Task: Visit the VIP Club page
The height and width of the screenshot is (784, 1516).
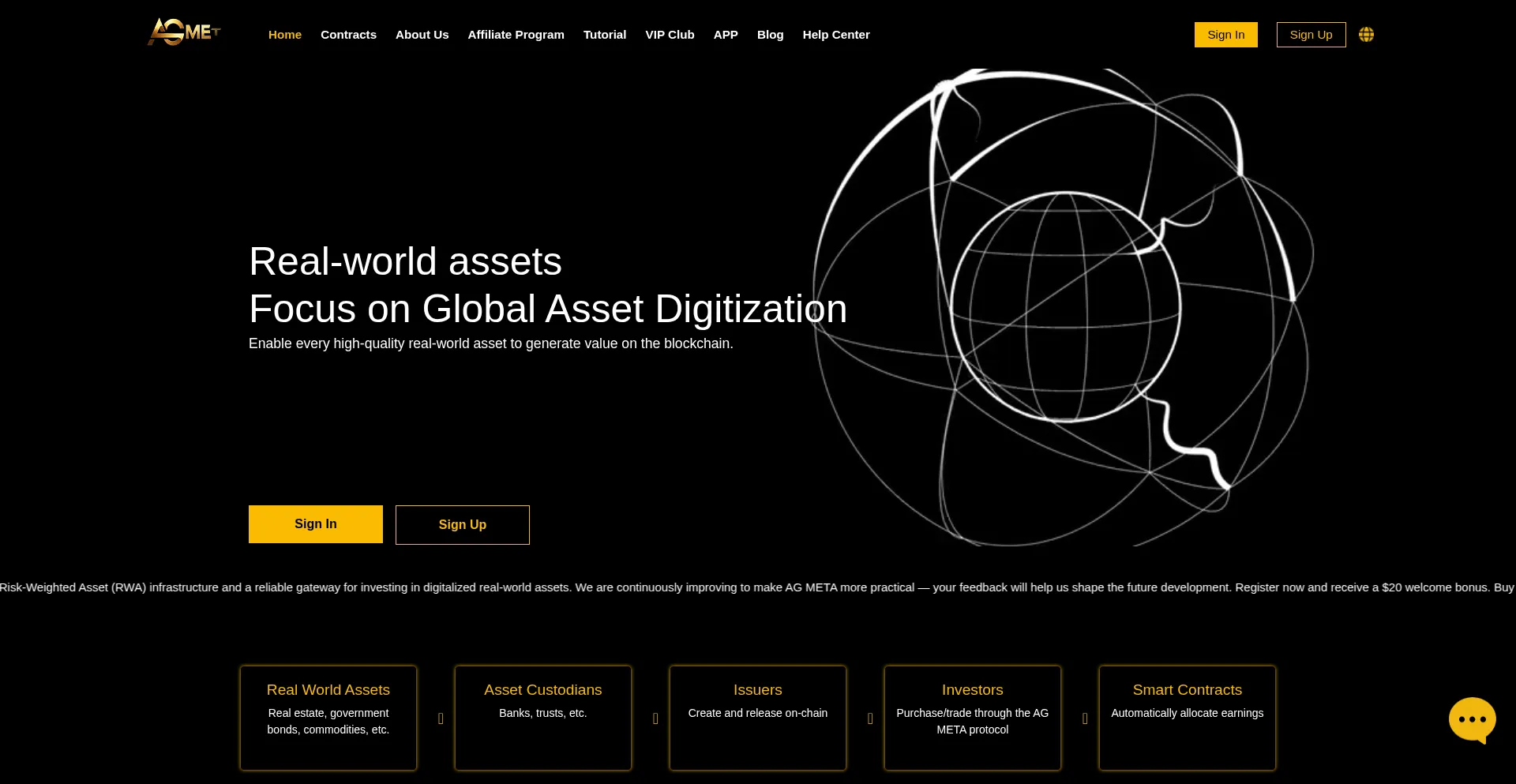Action: [670, 35]
